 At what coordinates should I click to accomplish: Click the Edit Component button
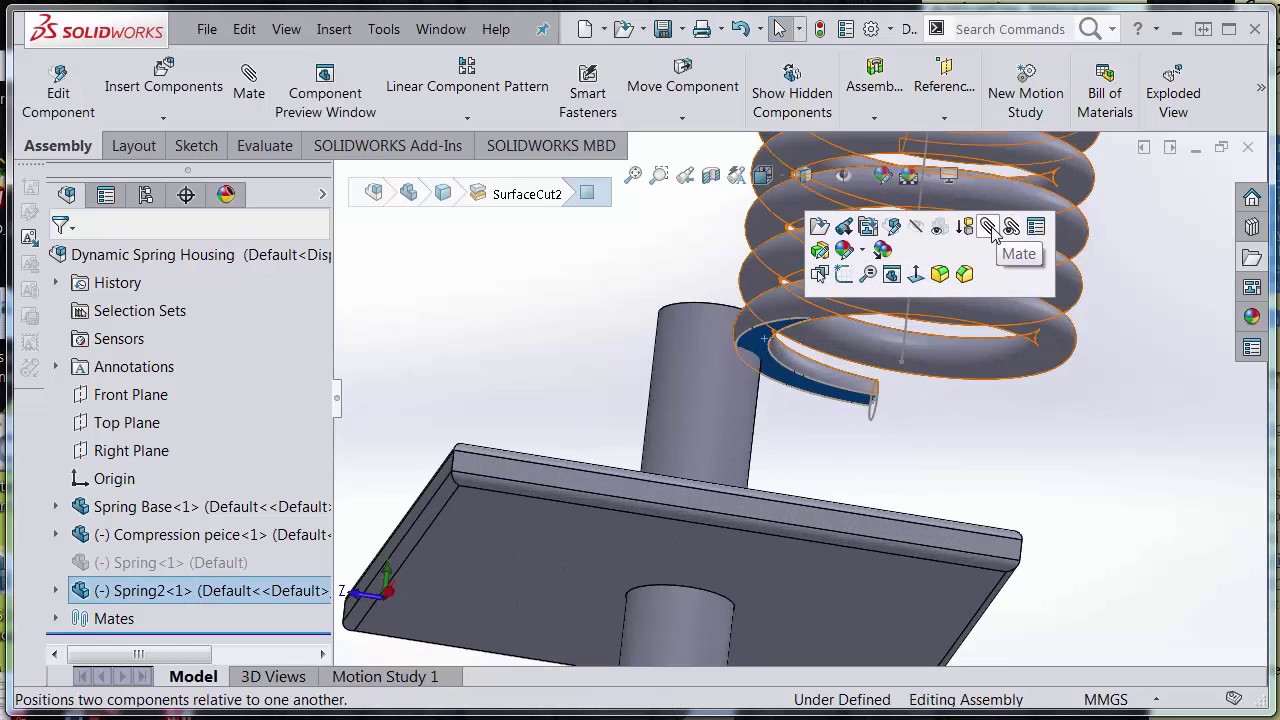(58, 92)
